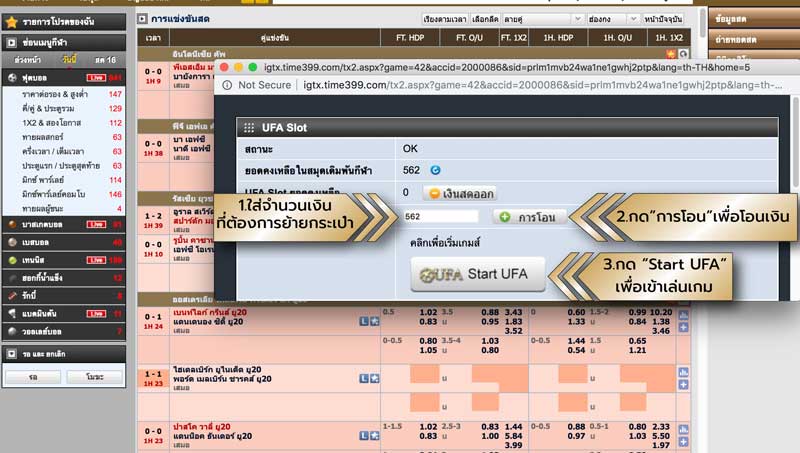Click the football icon next to ฟุตบอล
The height and width of the screenshot is (453, 800).
tap(12, 78)
